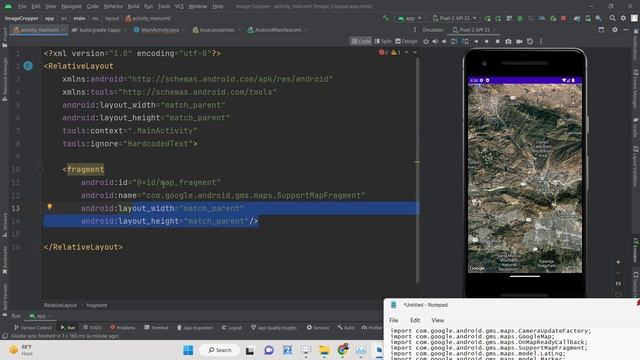The width and height of the screenshot is (640, 360).
Task: Click the Debug app bug icon
Action: coord(520,18)
